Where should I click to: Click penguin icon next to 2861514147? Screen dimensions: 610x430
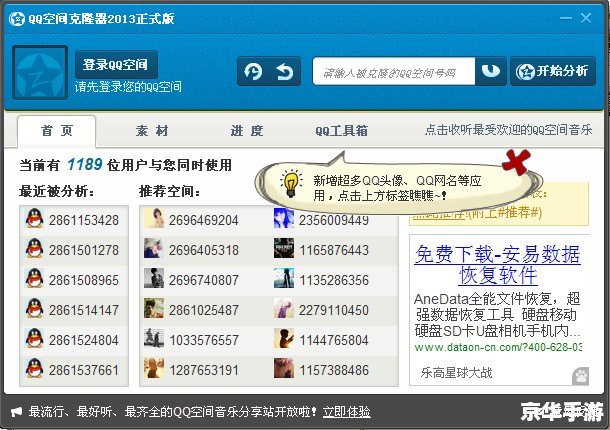click(34, 309)
